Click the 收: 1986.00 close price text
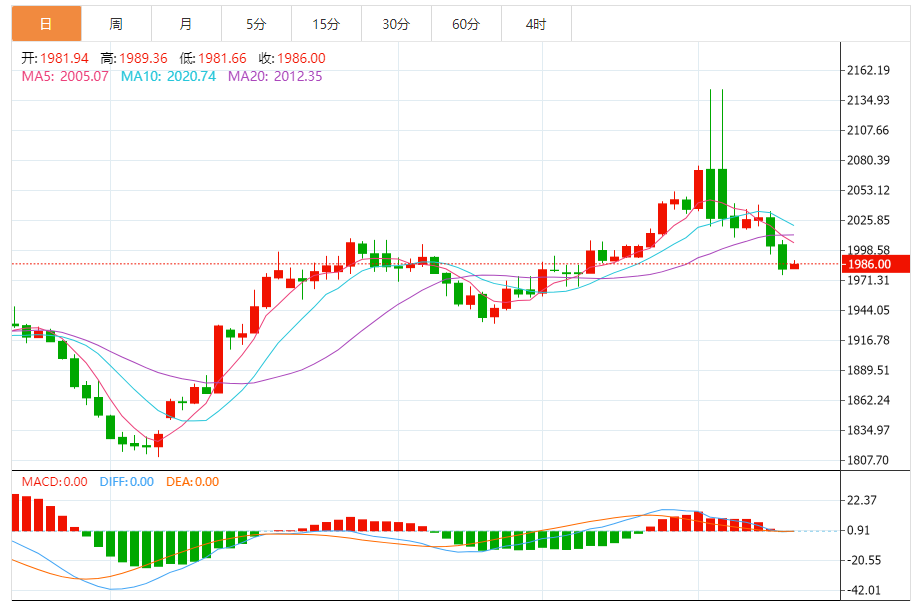The width and height of the screenshot is (919, 601). coord(292,58)
